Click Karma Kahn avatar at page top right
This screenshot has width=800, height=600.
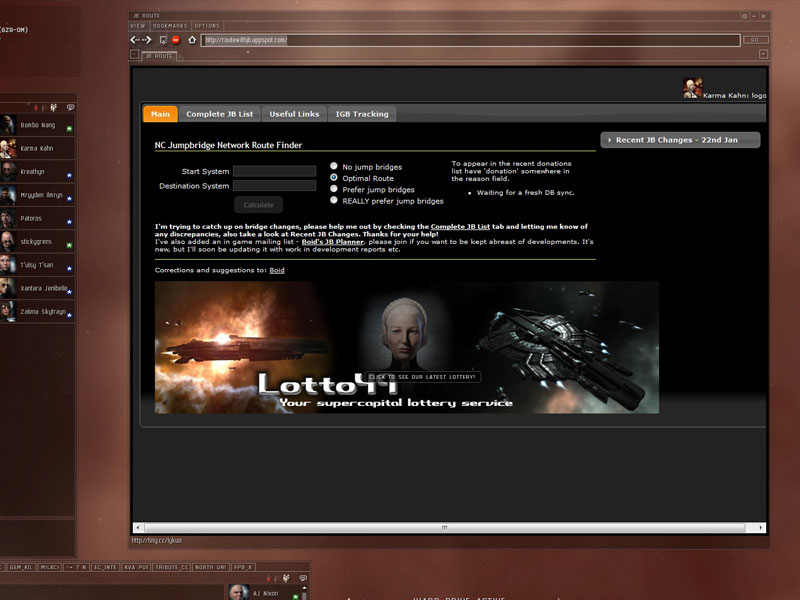[x=692, y=88]
